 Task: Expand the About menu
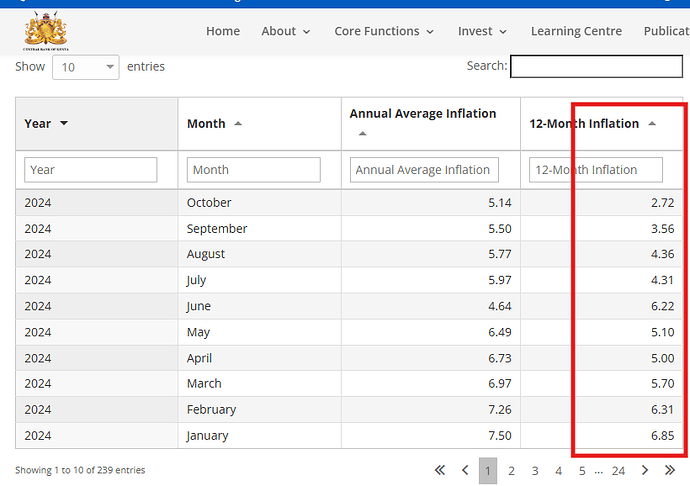(x=286, y=31)
